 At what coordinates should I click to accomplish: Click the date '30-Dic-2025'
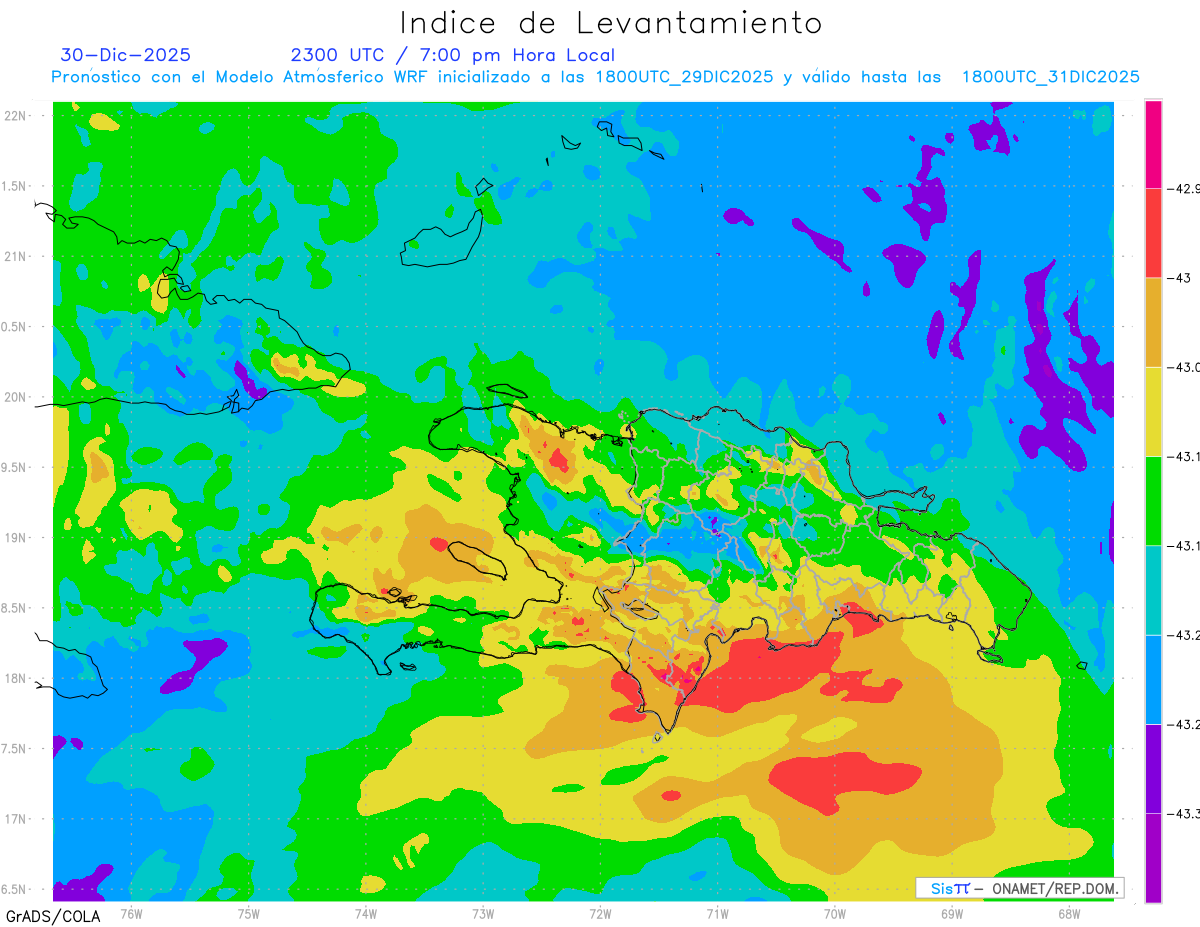(126, 55)
